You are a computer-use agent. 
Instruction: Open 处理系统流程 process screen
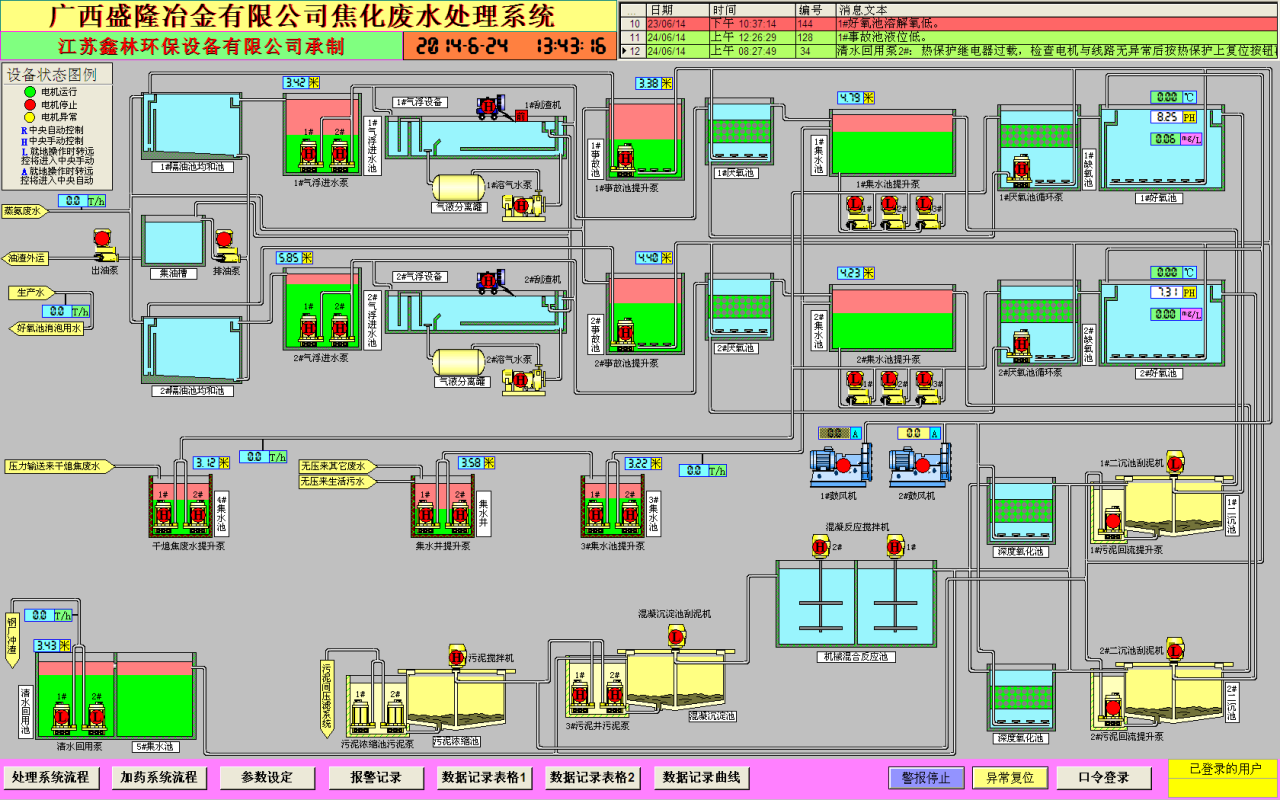[x=51, y=777]
